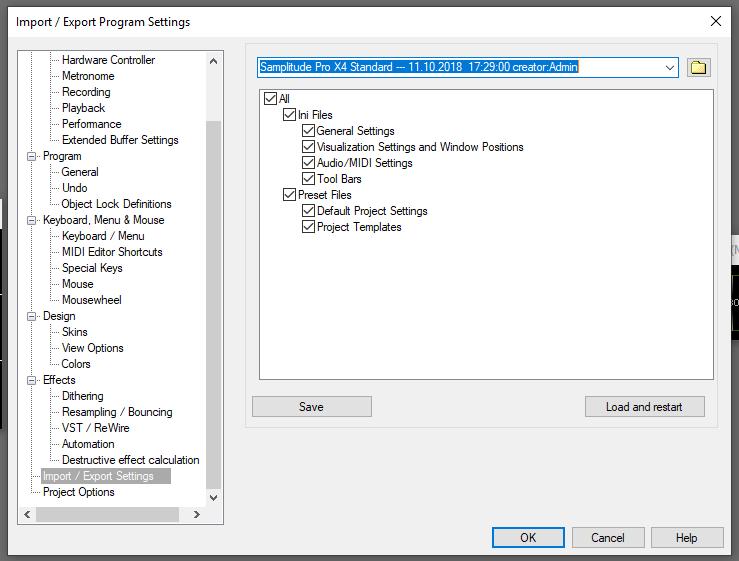This screenshot has height=561, width=739.
Task: Click Load and restart button
Action: coord(644,406)
